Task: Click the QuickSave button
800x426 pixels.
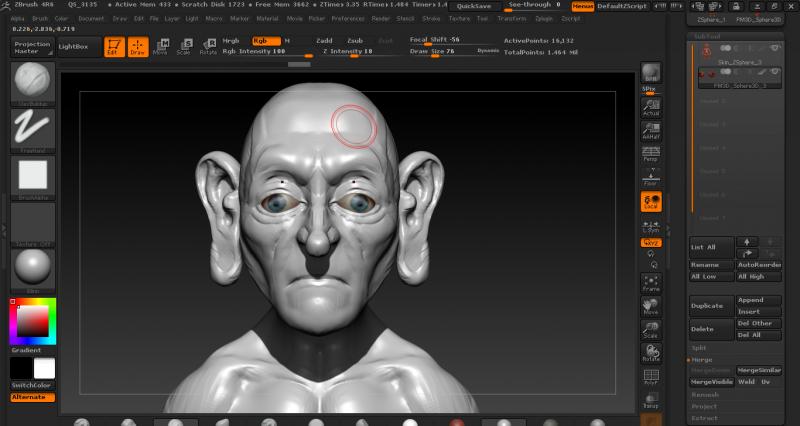Action: pos(473,6)
